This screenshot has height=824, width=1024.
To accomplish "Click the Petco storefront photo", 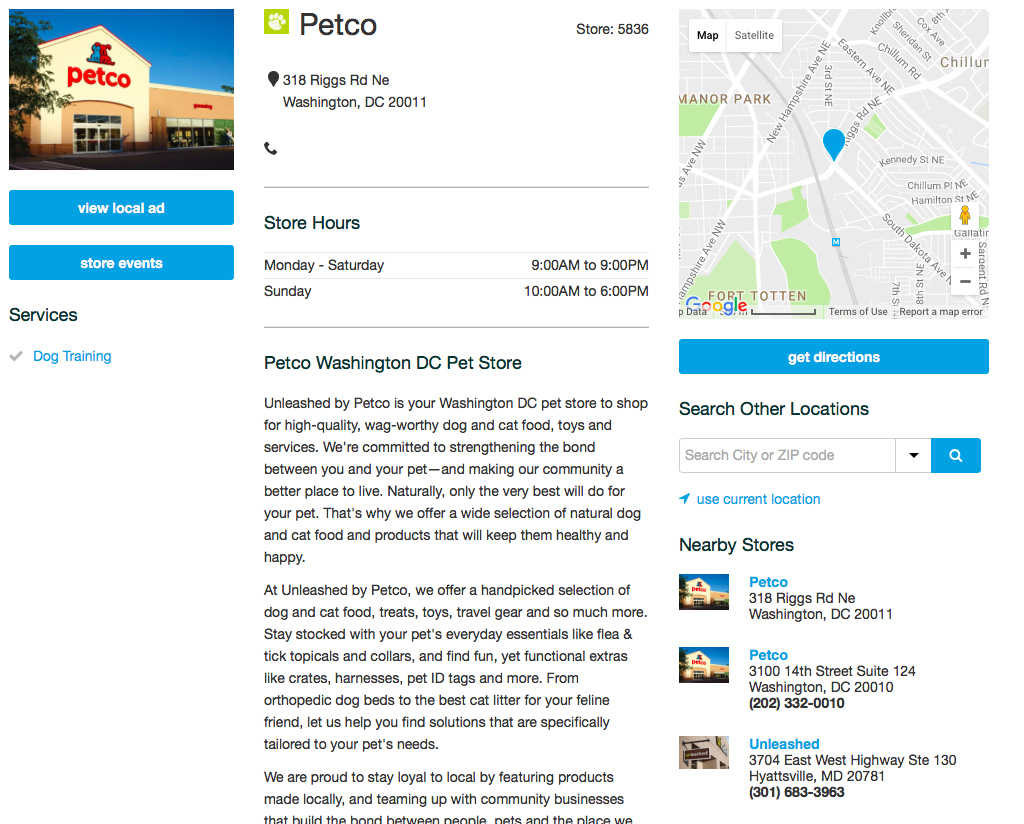I will [121, 90].
